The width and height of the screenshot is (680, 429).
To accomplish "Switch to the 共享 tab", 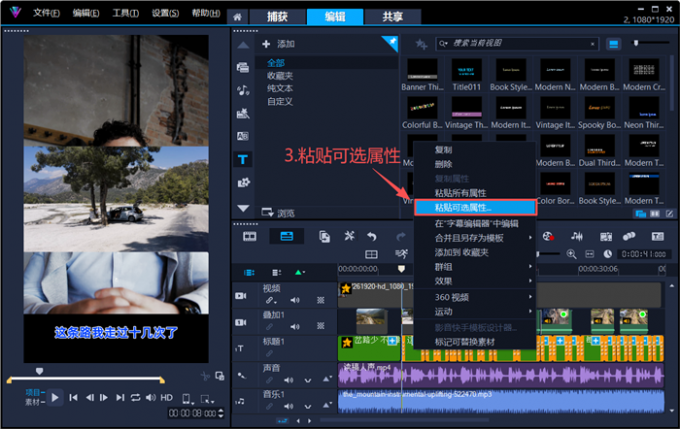I will pos(392,17).
